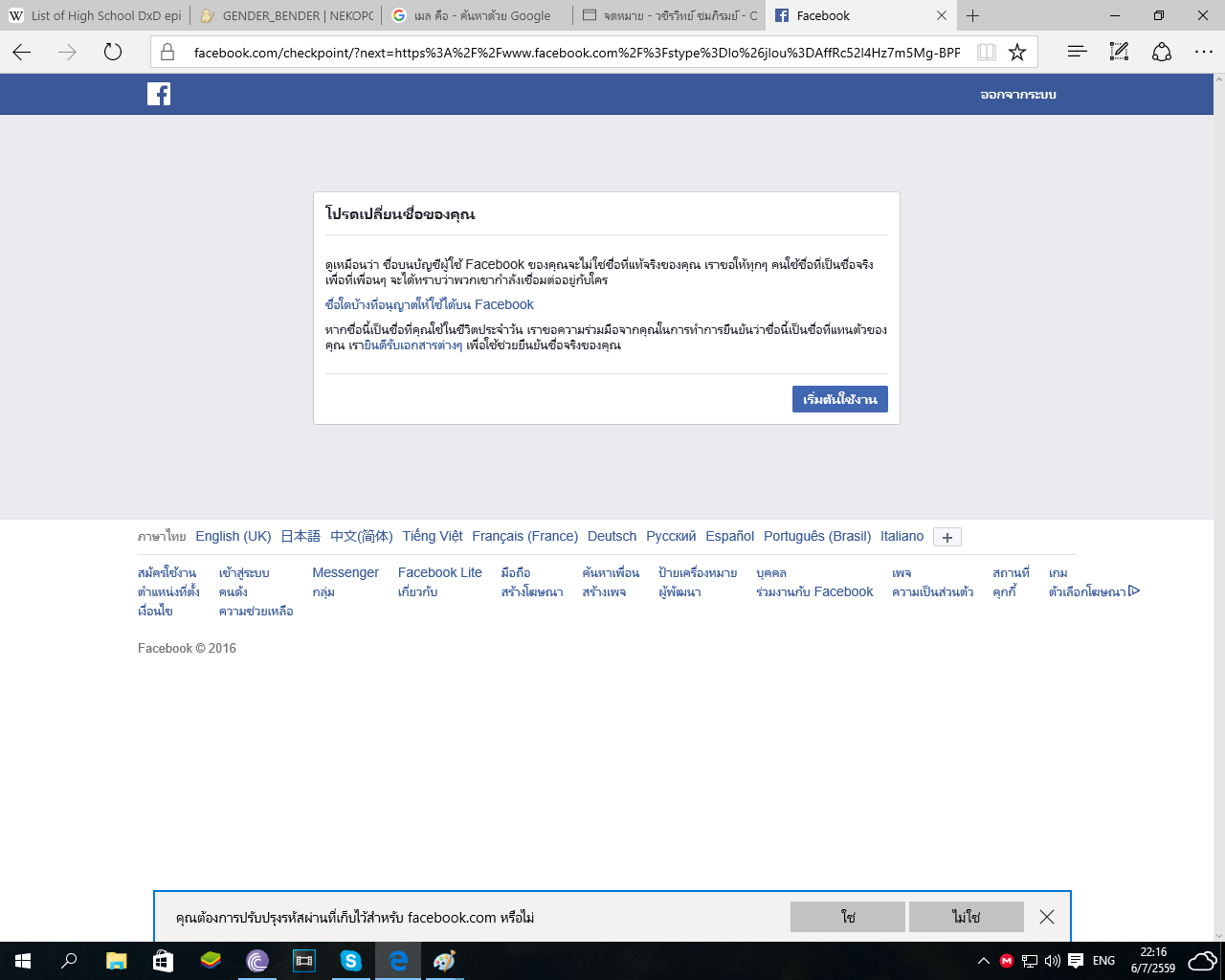Open the Windows Start menu

[x=23, y=961]
